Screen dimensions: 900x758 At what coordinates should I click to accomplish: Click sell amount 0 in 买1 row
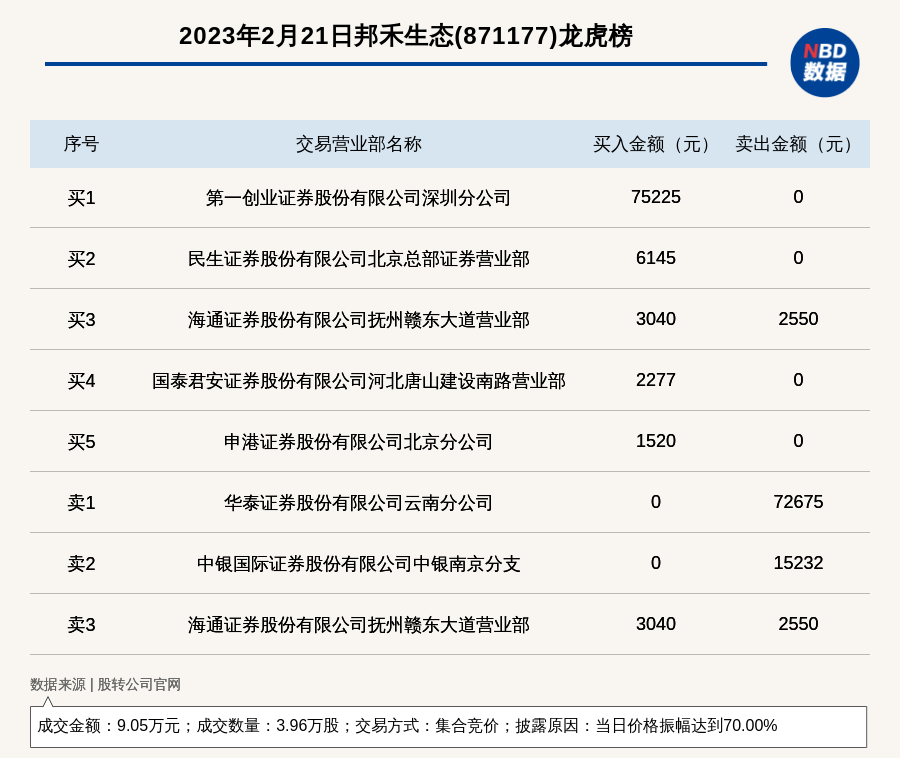pos(798,197)
